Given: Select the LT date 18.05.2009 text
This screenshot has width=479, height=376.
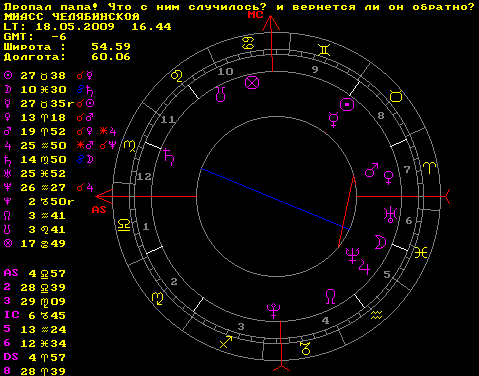Looking at the screenshot, I should (x=75, y=27).
